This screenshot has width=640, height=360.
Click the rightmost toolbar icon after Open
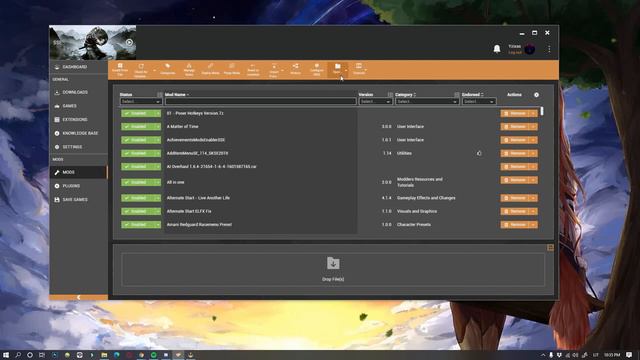[358, 69]
